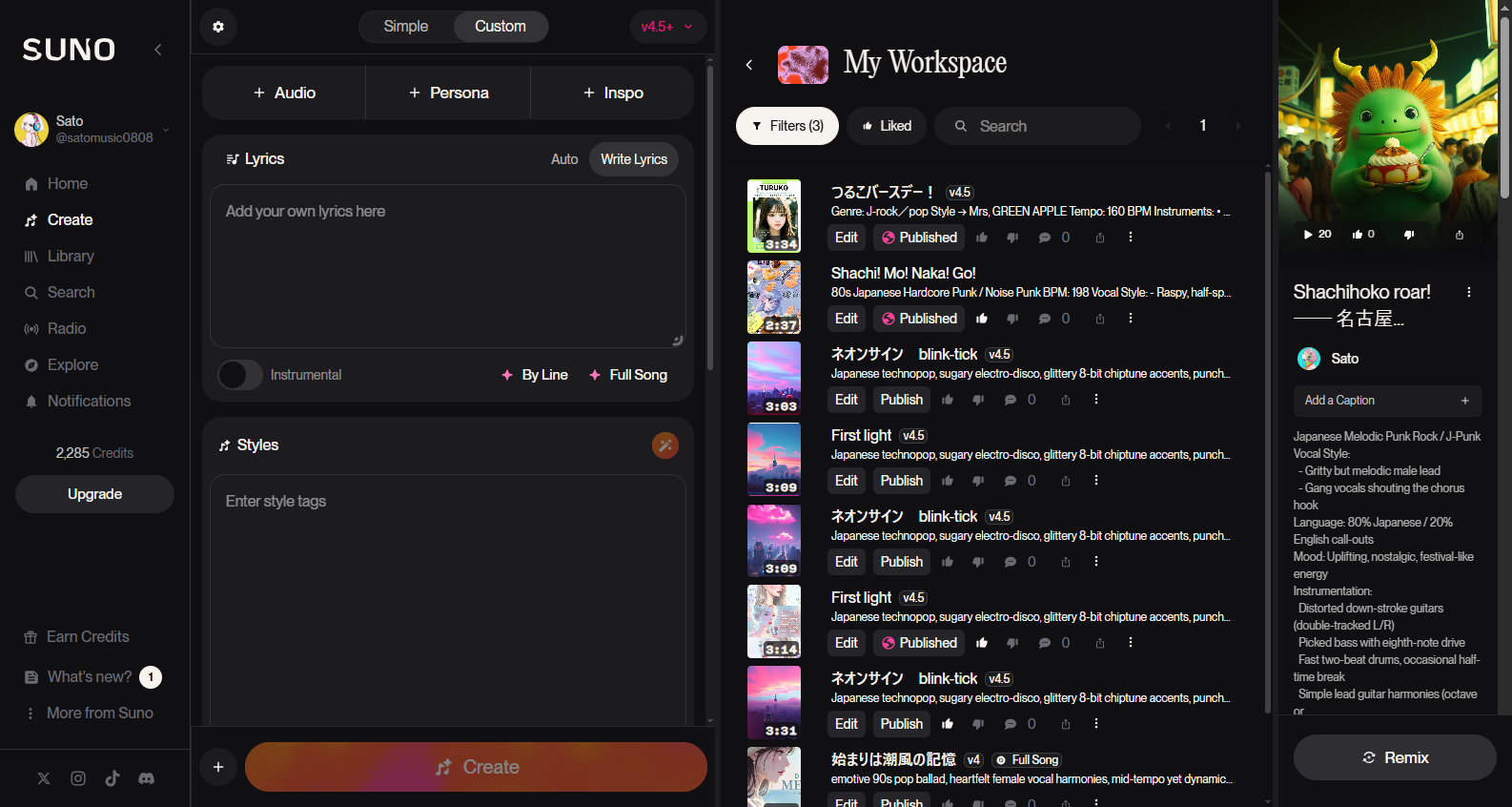The height and width of the screenshot is (807, 1512).
Task: Open the TikTok social link
Action: [x=112, y=778]
